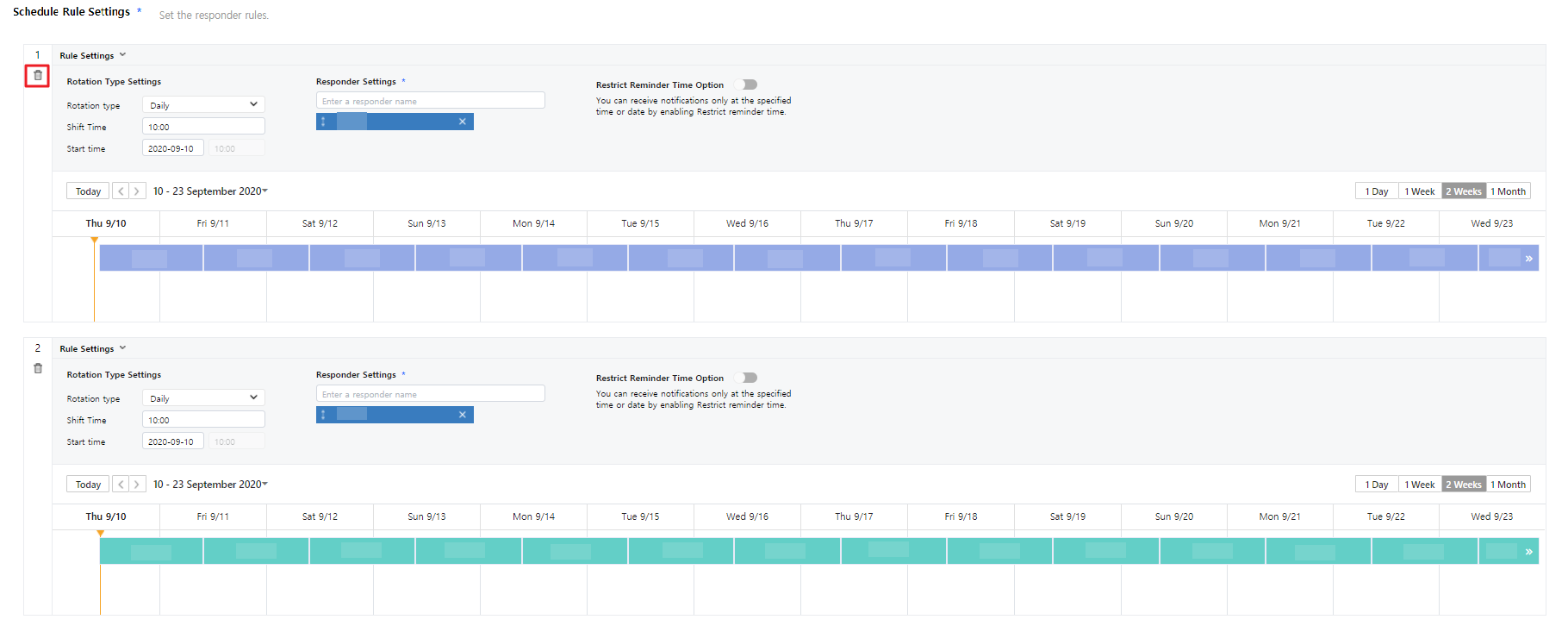This screenshot has height=632, width=1568.
Task: Enable Restrict Reminder Time for rule 2
Action: tap(749, 378)
